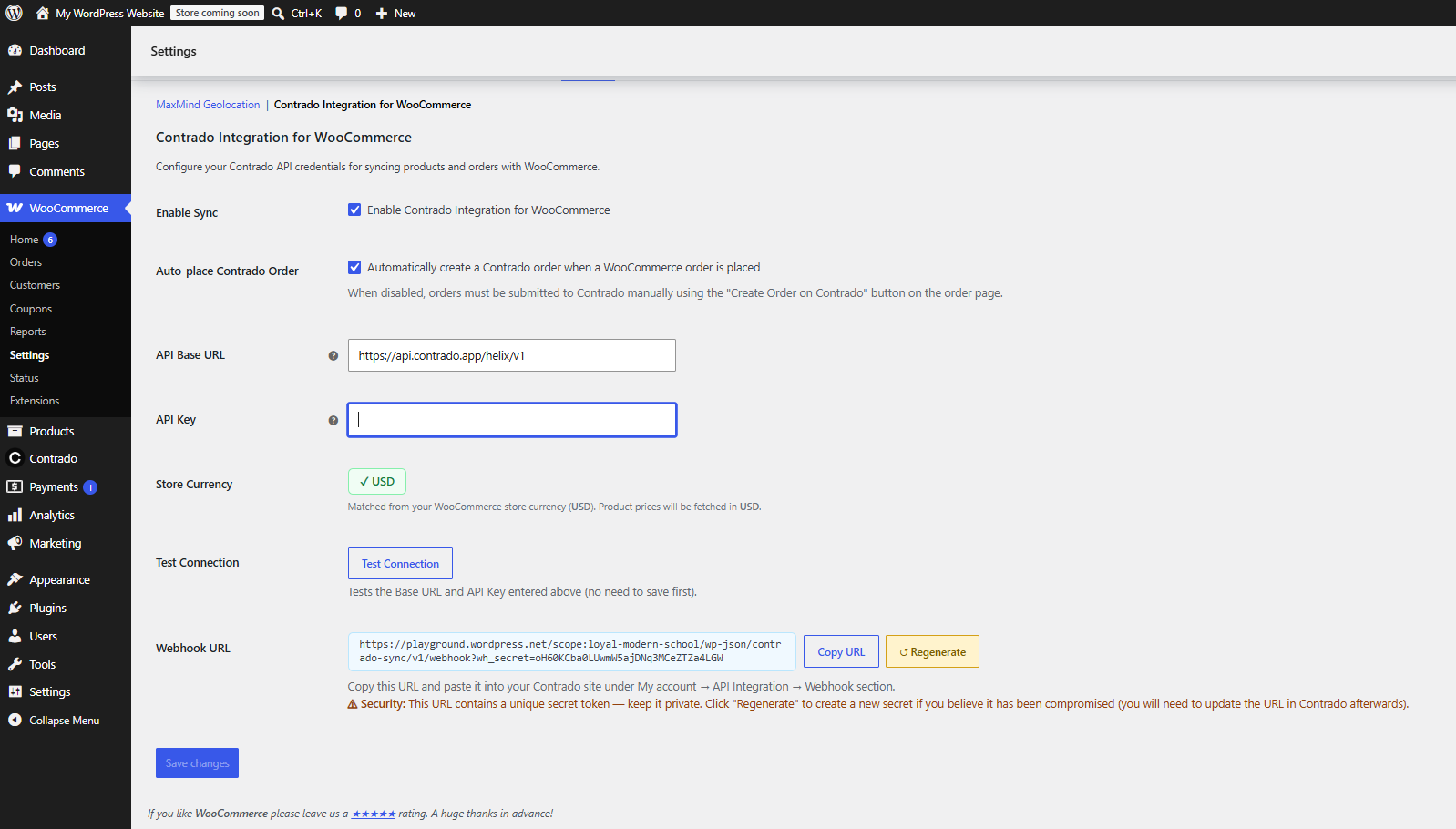The width and height of the screenshot is (1456, 829).
Task: Click the USD store currency badge
Action: pos(377,481)
